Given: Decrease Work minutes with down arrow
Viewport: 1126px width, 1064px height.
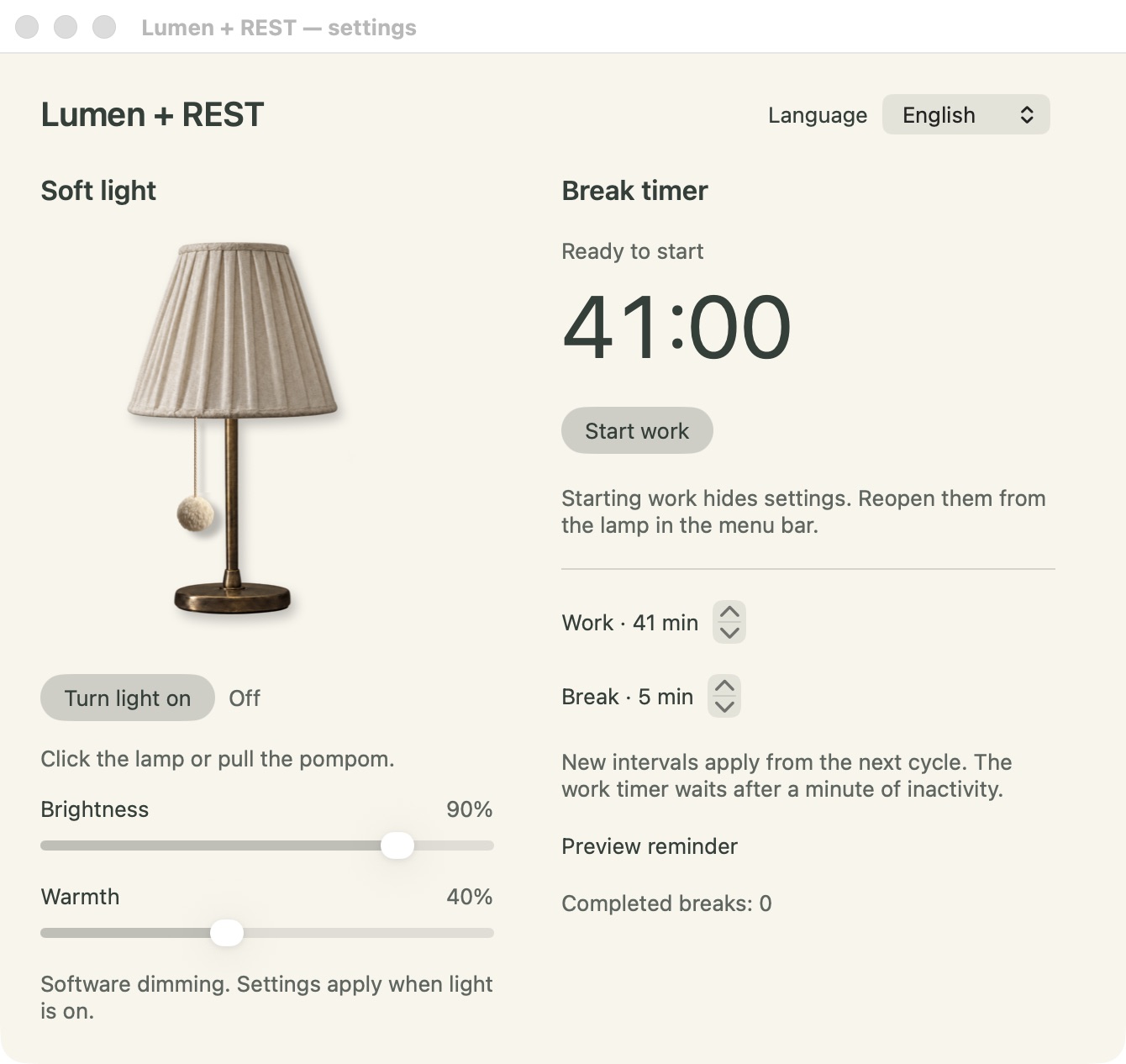Looking at the screenshot, I should pos(729,633).
